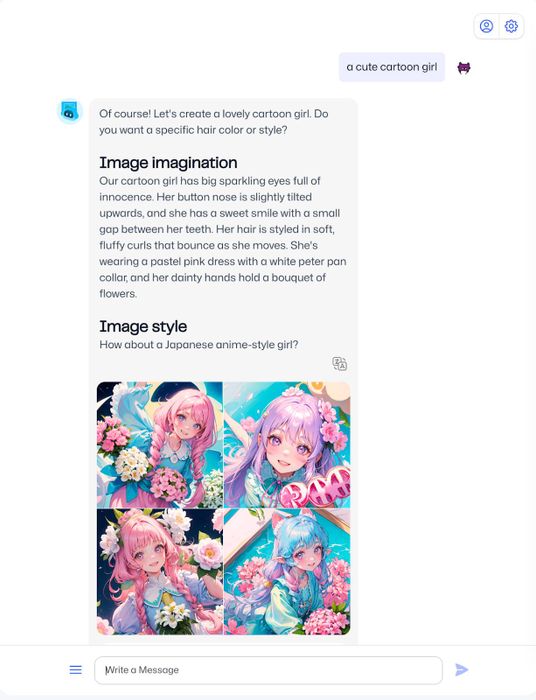Click the generated four-image grid
Screen dimensions: 536x700
point(224,508)
